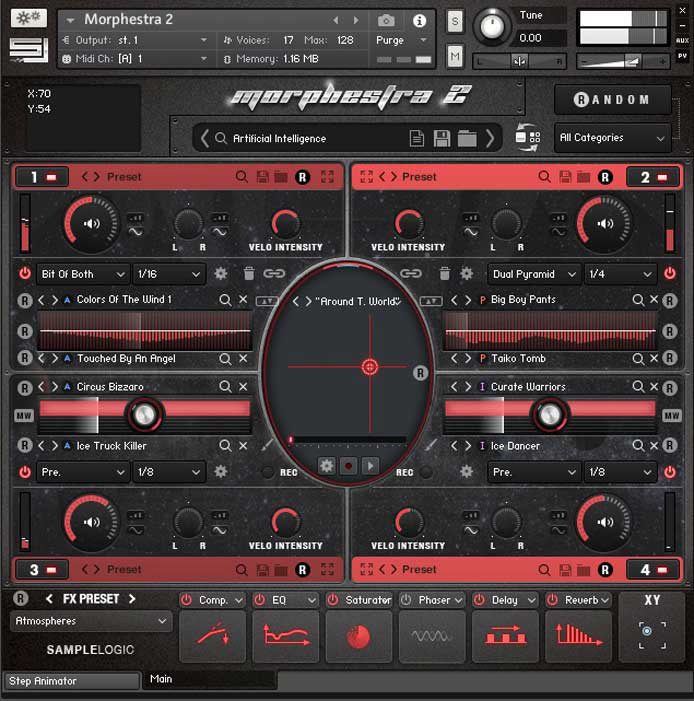Click the Circus Bizzaro morph slider knob
The width and height of the screenshot is (694, 701).
[x=146, y=413]
